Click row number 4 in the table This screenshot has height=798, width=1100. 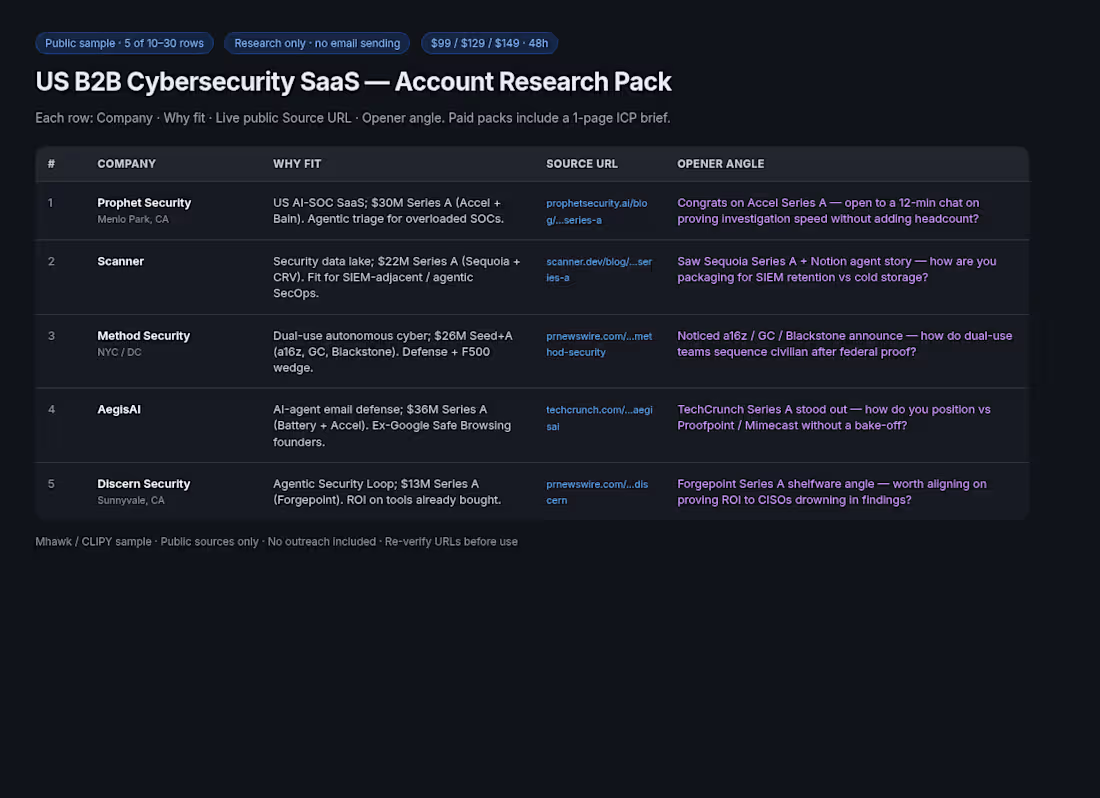pyautogui.click(x=51, y=410)
